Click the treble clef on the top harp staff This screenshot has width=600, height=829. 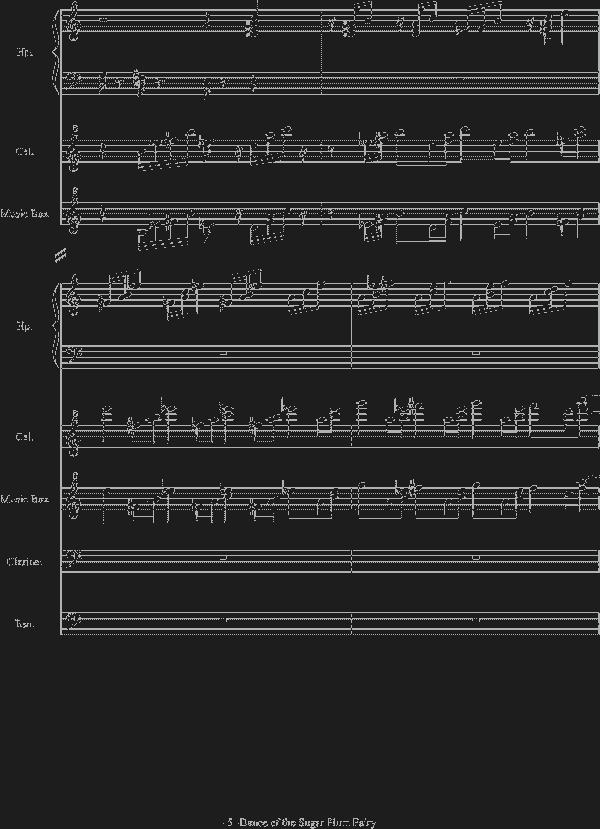[71, 18]
